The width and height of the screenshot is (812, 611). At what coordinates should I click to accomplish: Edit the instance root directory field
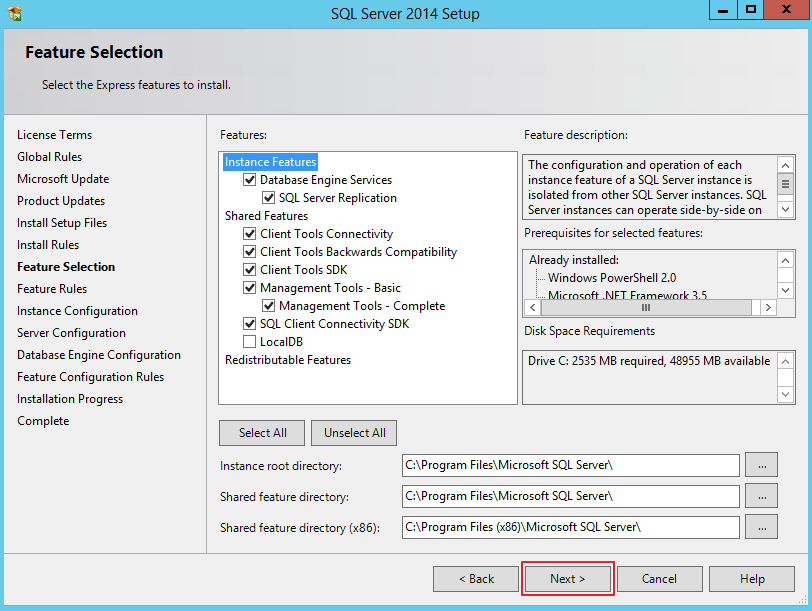(571, 465)
